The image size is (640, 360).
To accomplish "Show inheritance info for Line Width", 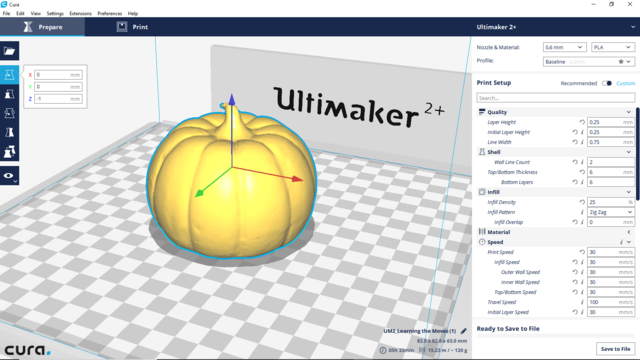I will click(x=582, y=142).
